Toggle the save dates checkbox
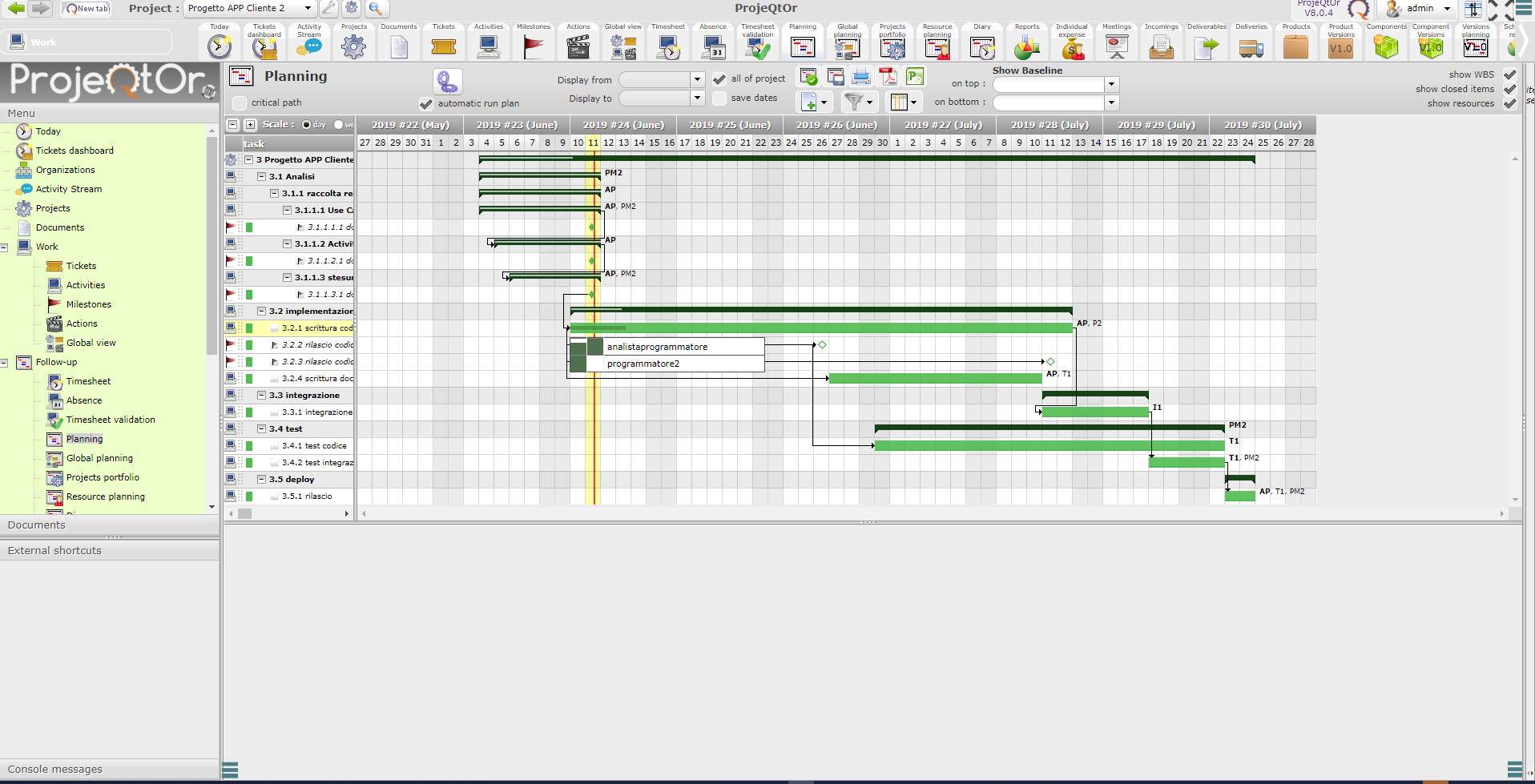This screenshot has height=784, width=1535. pyautogui.click(x=719, y=99)
